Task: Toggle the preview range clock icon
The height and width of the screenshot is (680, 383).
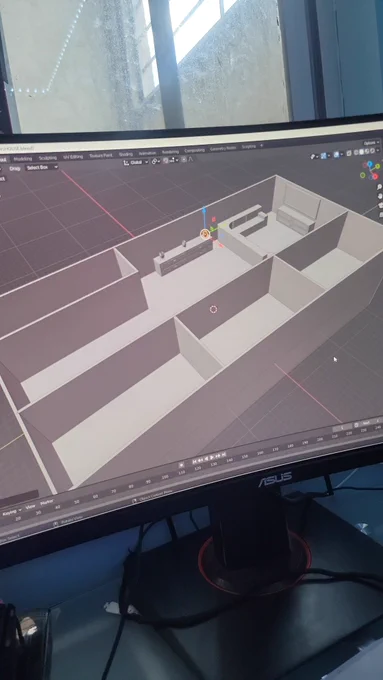Action: (356, 425)
